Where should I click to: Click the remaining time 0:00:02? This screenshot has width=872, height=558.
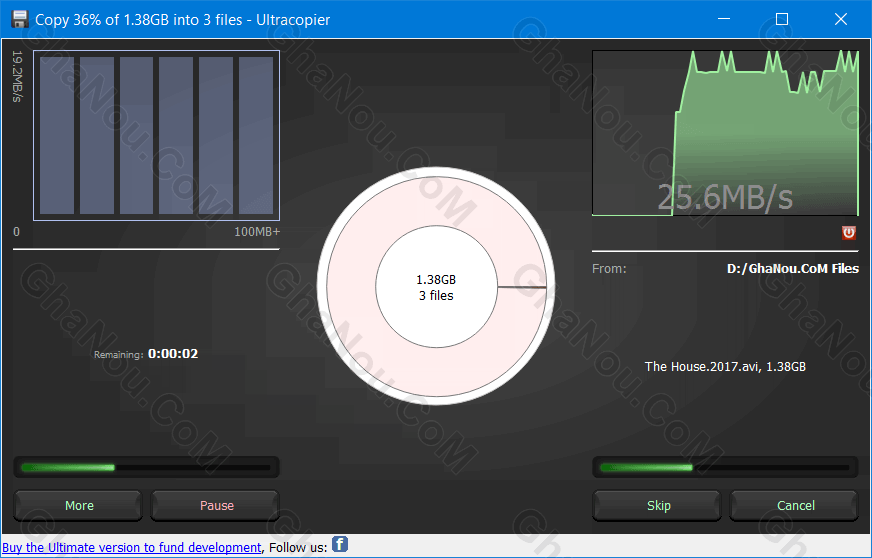pyautogui.click(x=173, y=354)
